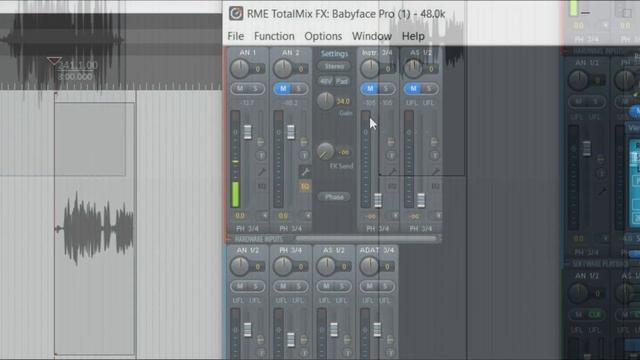Viewport: 640px width, 360px height.
Task: Click the round T button on AN 2
Action: (x=304, y=156)
